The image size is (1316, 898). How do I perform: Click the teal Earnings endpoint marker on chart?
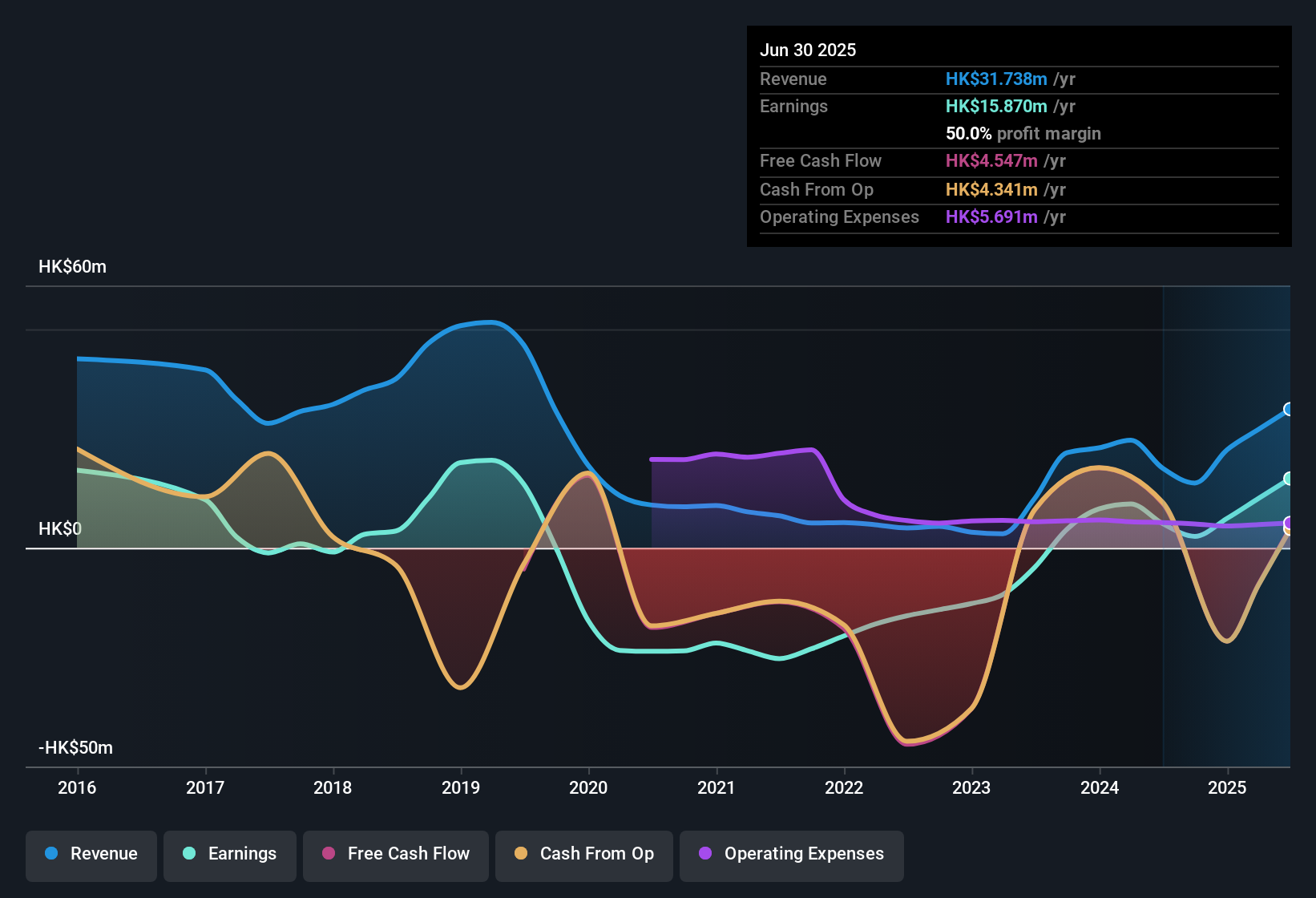tap(1289, 479)
